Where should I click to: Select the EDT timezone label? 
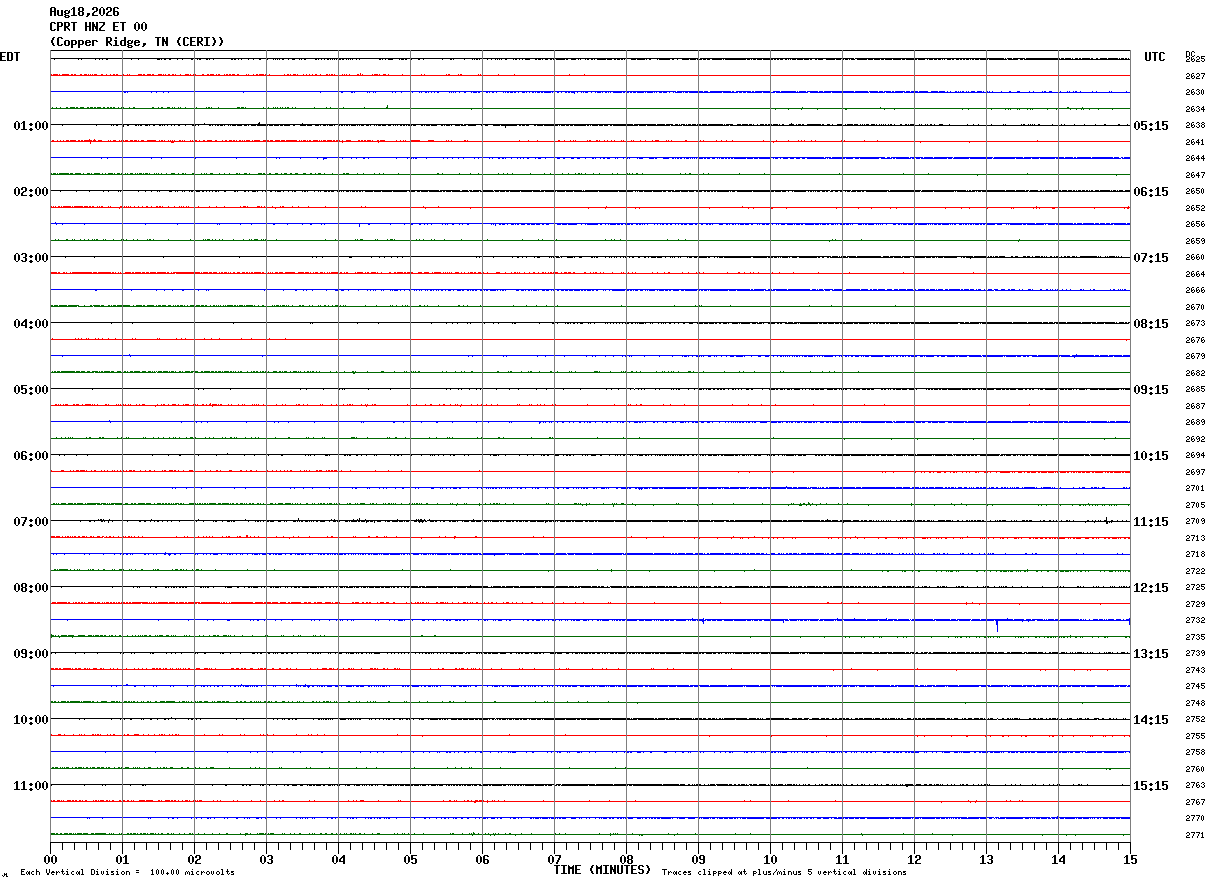pyautogui.click(x=10, y=57)
